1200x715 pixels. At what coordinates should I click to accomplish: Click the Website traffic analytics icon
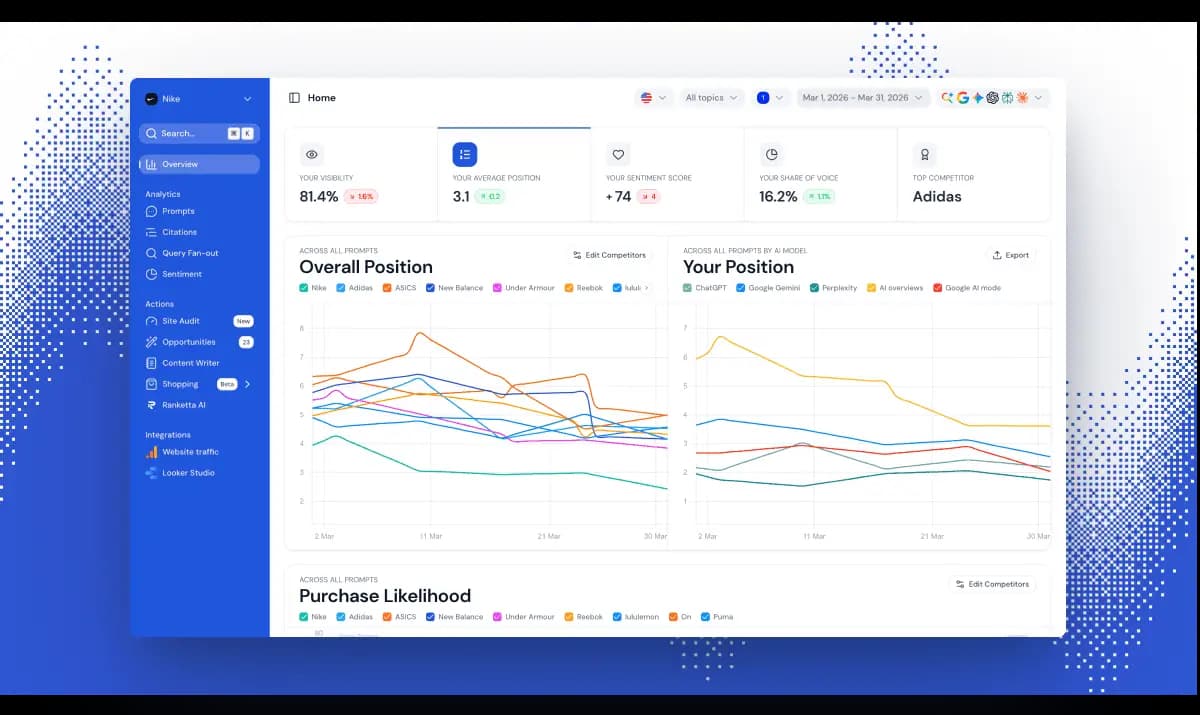(x=151, y=452)
